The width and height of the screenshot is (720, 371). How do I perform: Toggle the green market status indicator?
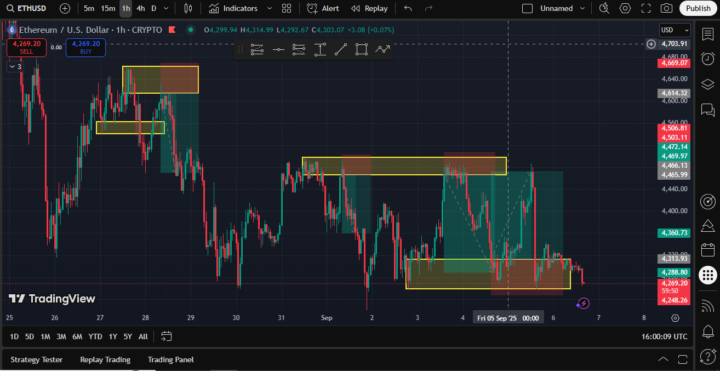pos(190,30)
